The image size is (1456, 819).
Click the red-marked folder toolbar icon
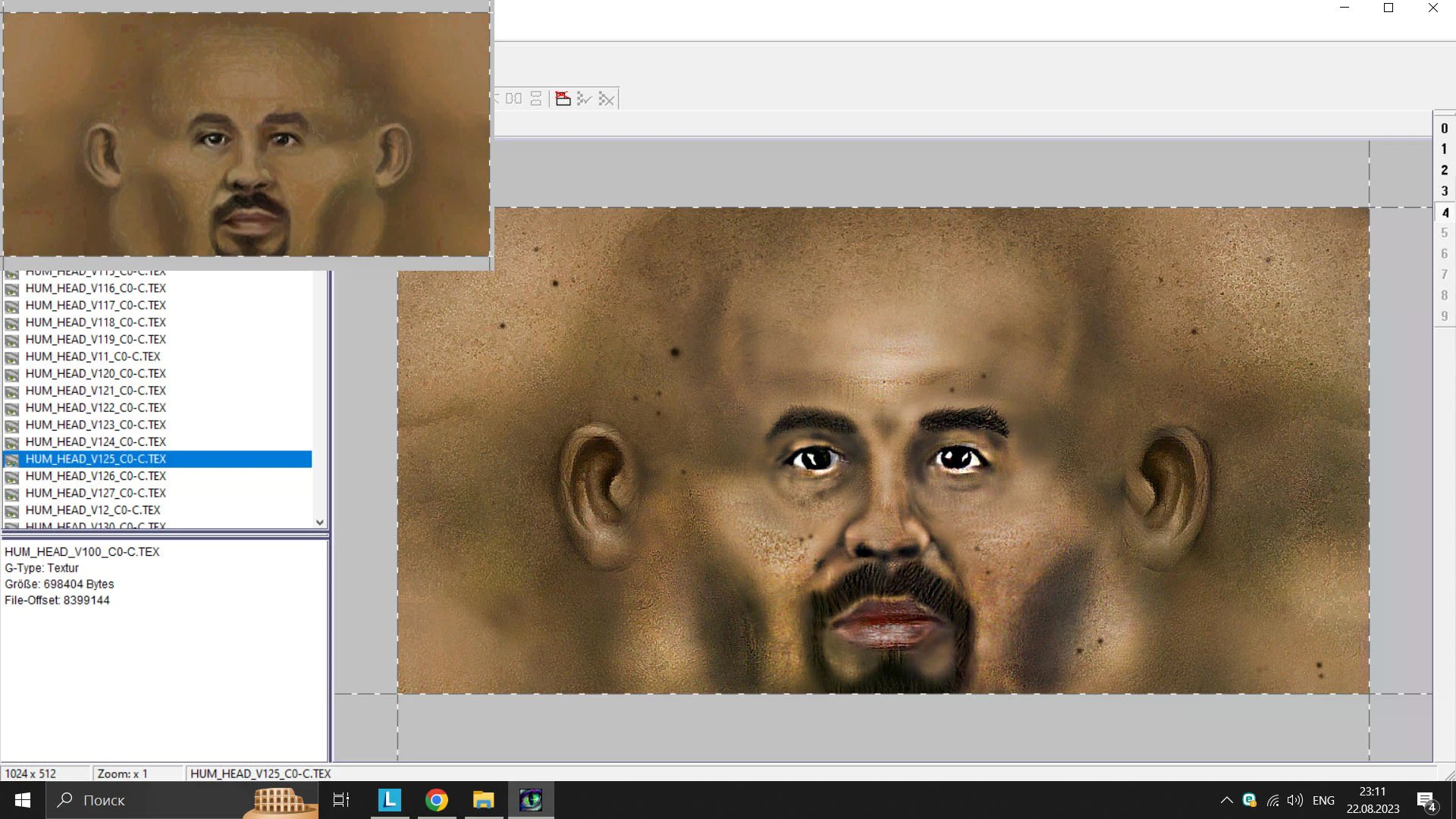563,99
